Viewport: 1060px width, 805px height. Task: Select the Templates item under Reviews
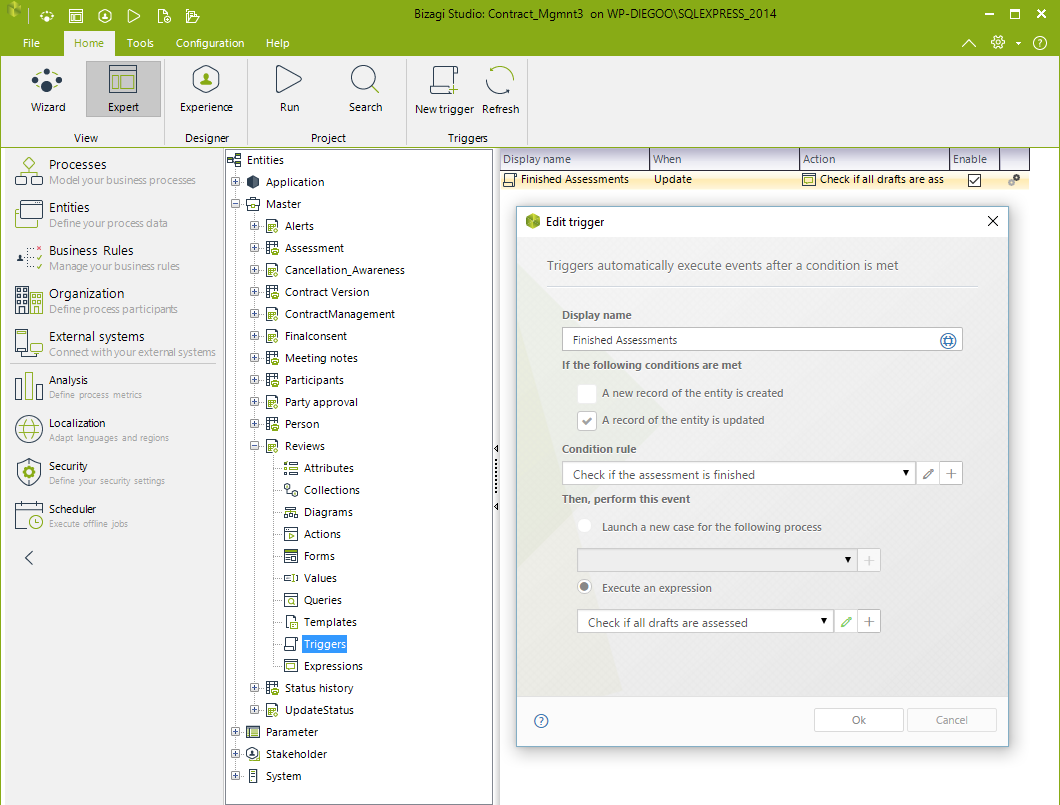point(330,622)
